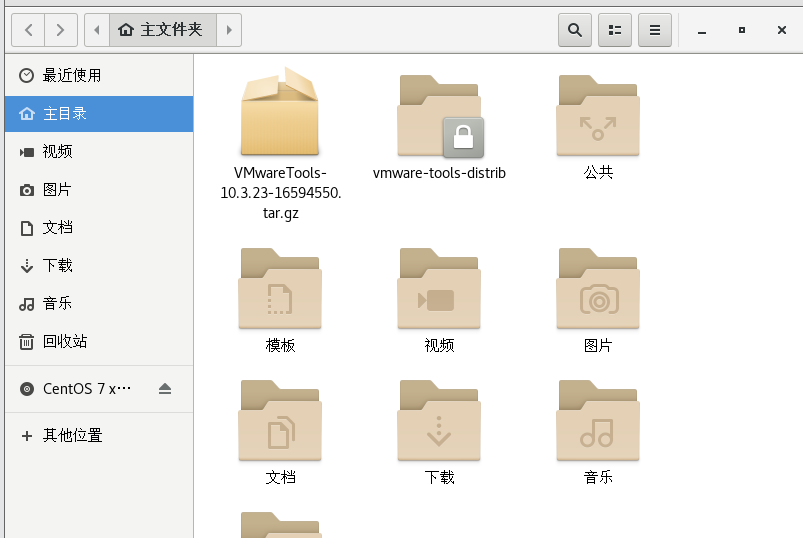
Task: Click the 视频 label under the grid folder
Action: [x=439, y=346]
